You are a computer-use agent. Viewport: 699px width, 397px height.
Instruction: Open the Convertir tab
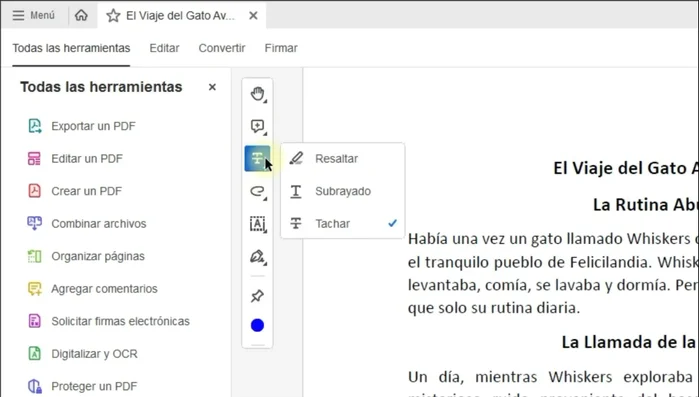tap(222, 48)
